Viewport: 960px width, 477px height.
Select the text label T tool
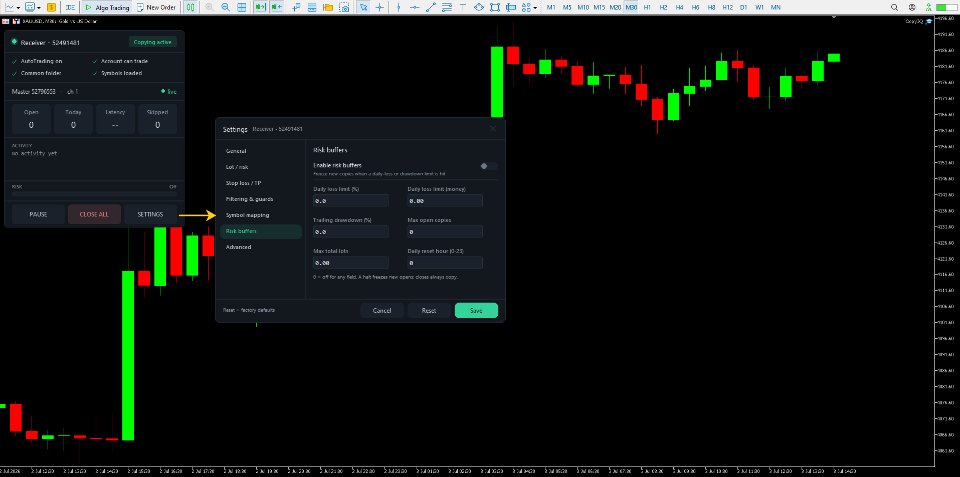point(462,7)
